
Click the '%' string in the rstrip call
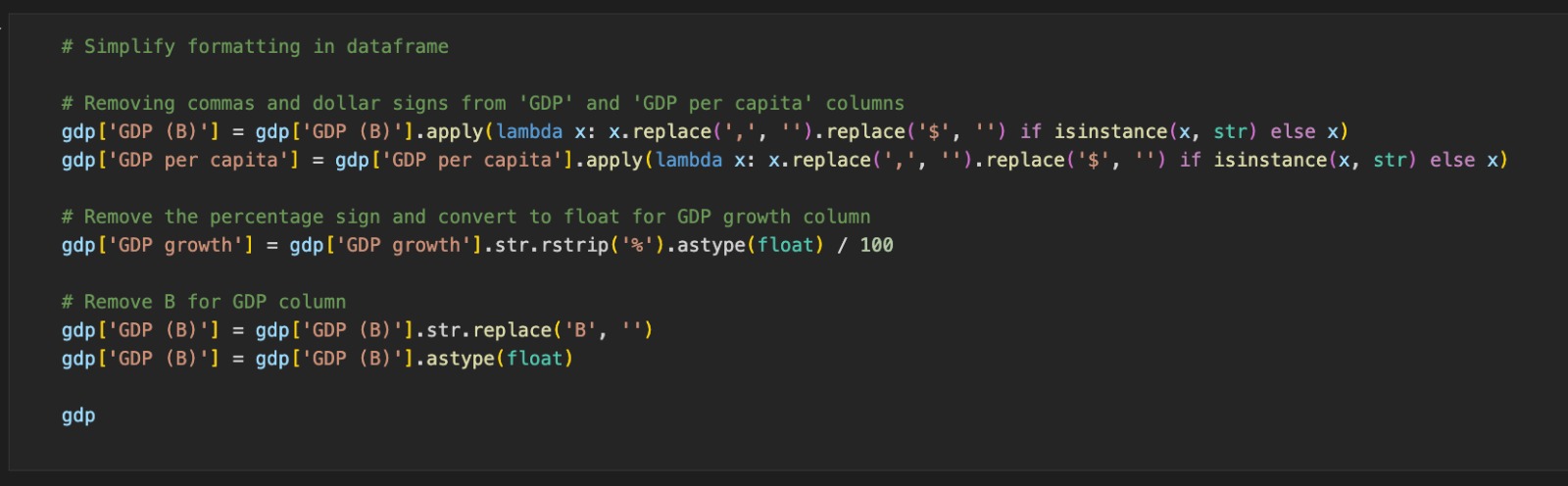click(x=637, y=245)
